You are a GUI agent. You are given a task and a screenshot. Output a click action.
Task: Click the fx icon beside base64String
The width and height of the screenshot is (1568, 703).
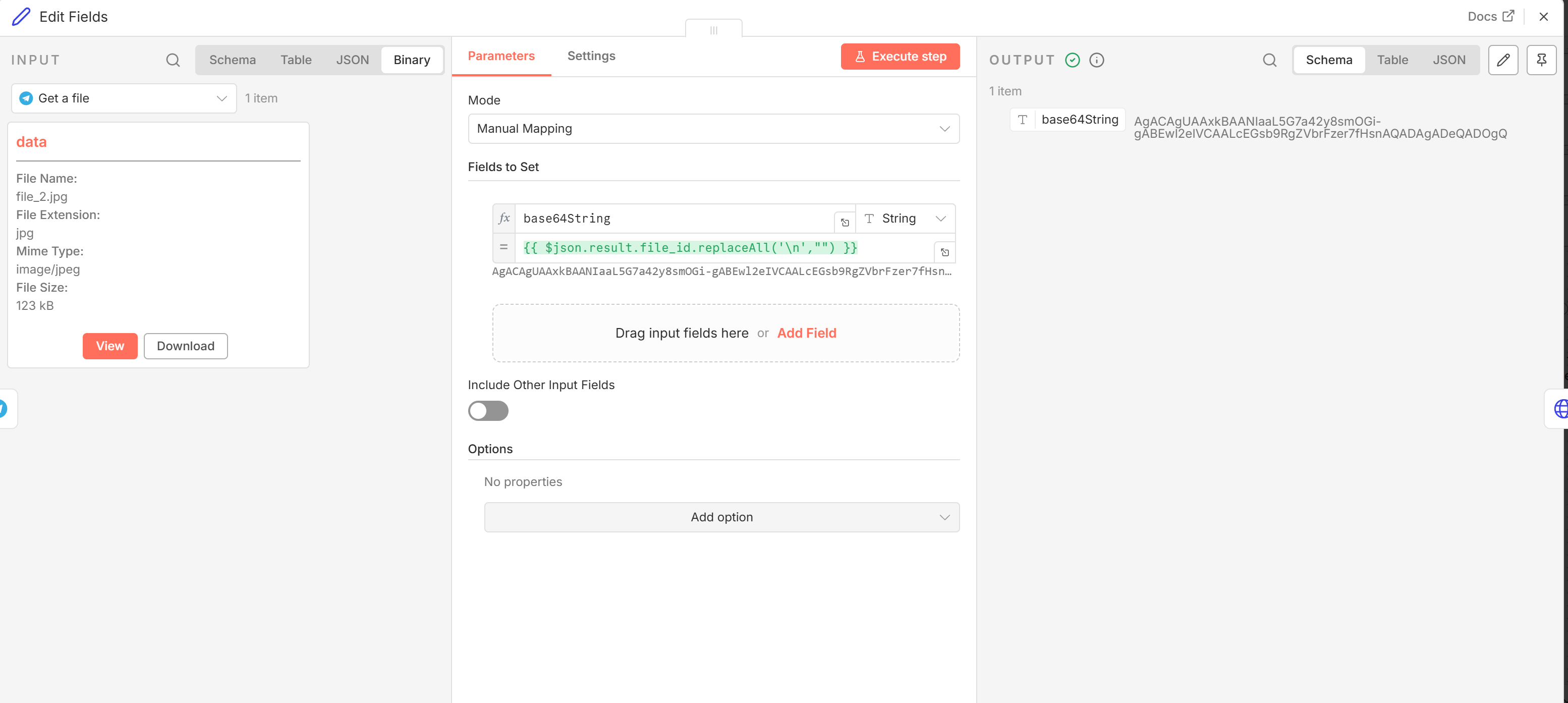tap(504, 219)
